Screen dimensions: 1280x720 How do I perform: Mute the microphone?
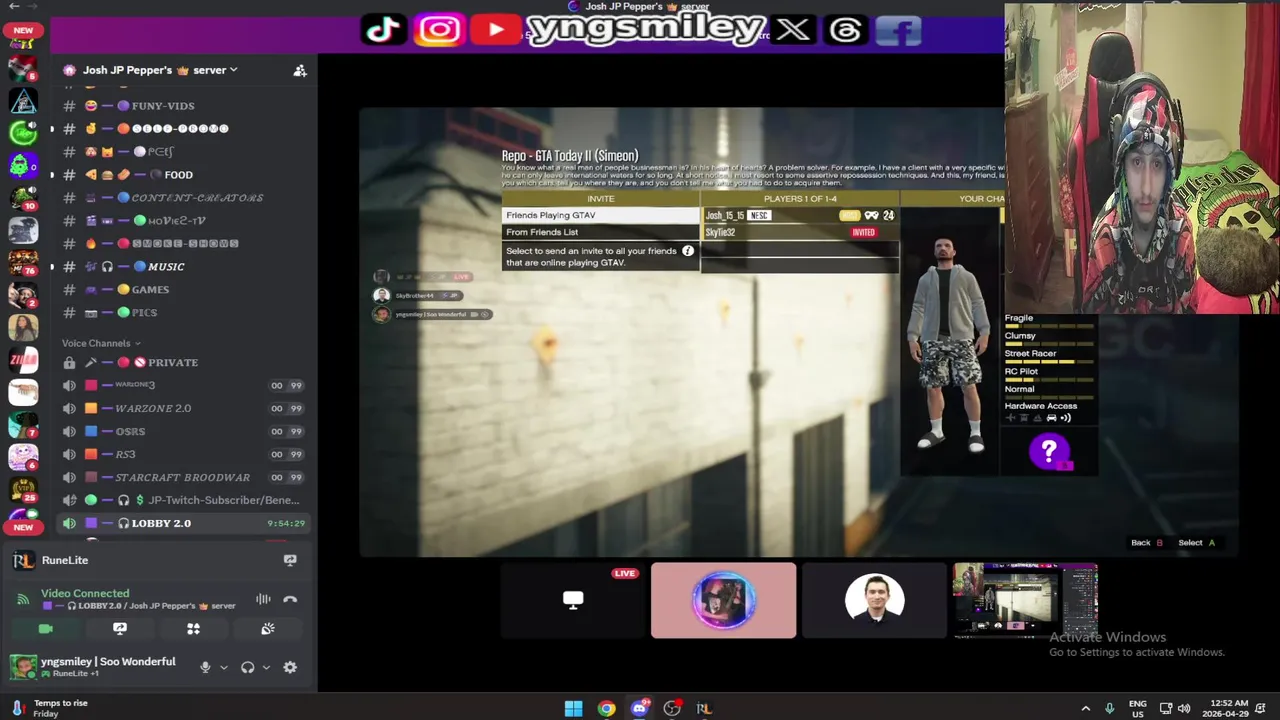[205, 668]
